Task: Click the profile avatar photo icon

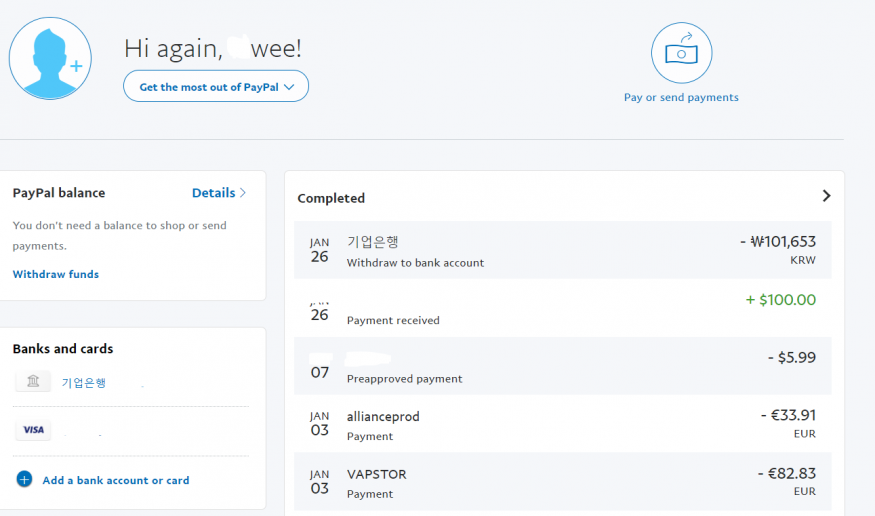Action: (x=50, y=59)
